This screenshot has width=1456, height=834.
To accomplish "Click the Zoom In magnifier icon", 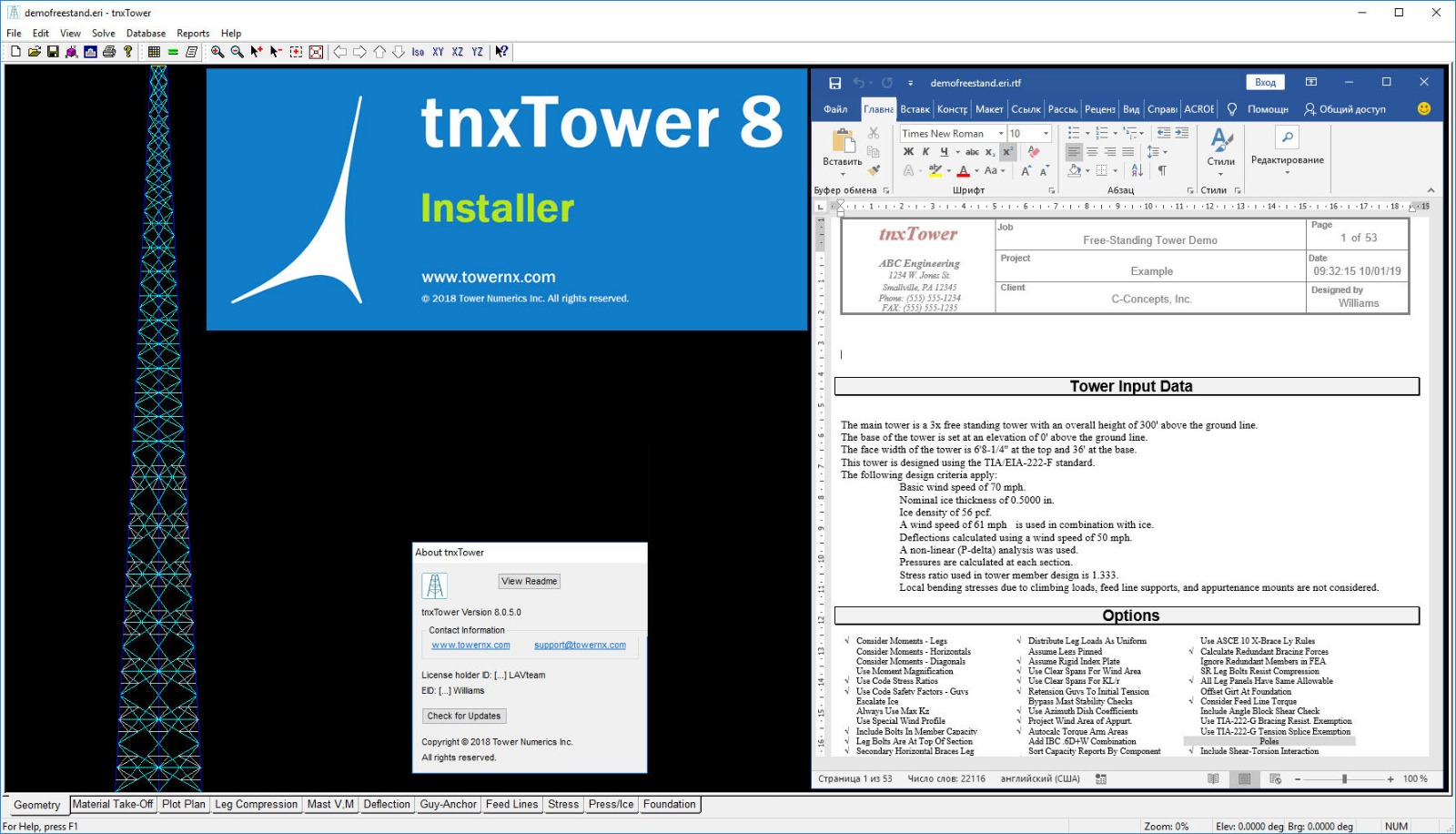I will 217,52.
